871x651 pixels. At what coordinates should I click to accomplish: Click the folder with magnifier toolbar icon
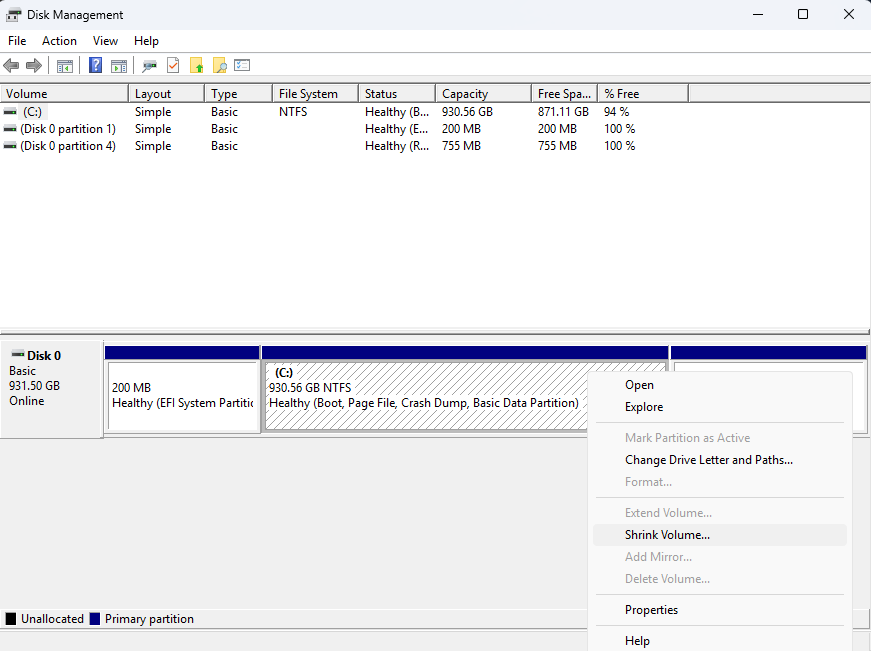(219, 65)
